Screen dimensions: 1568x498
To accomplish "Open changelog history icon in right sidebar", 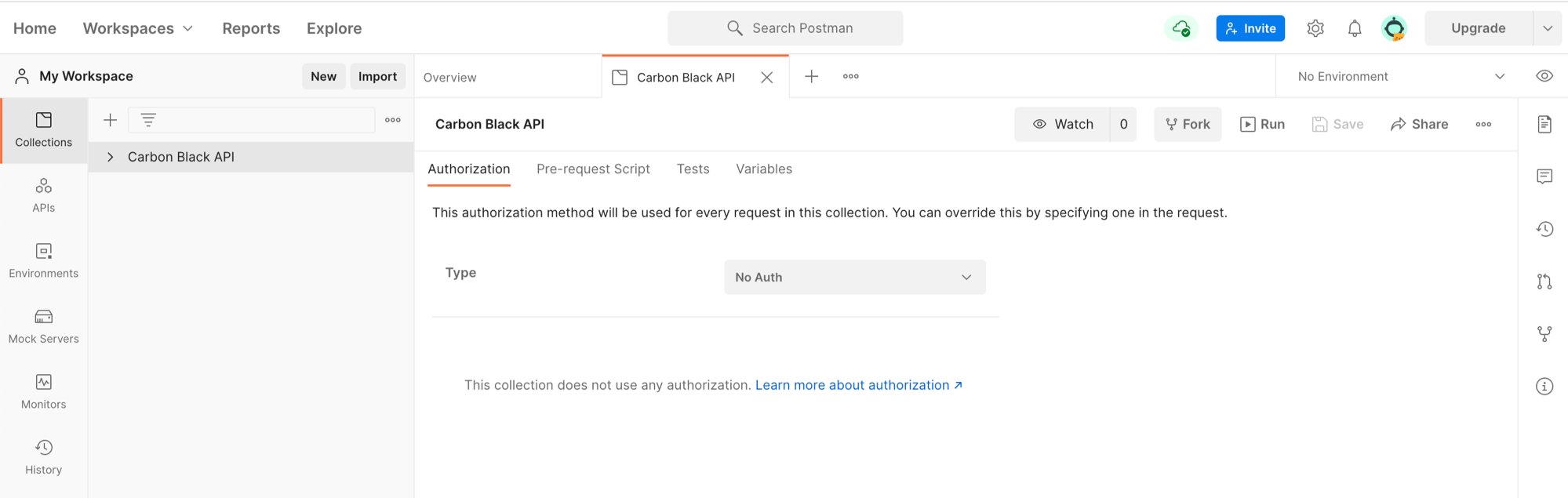I will 1544,229.
